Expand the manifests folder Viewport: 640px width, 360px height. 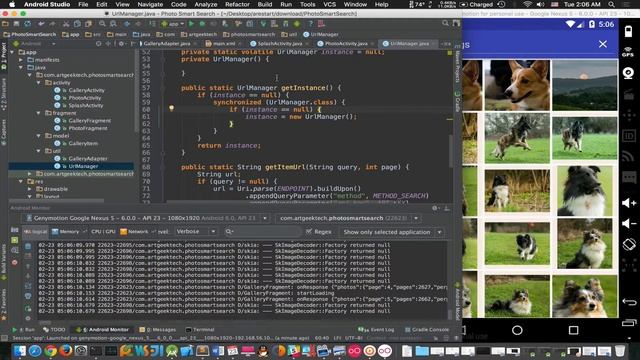point(21,60)
